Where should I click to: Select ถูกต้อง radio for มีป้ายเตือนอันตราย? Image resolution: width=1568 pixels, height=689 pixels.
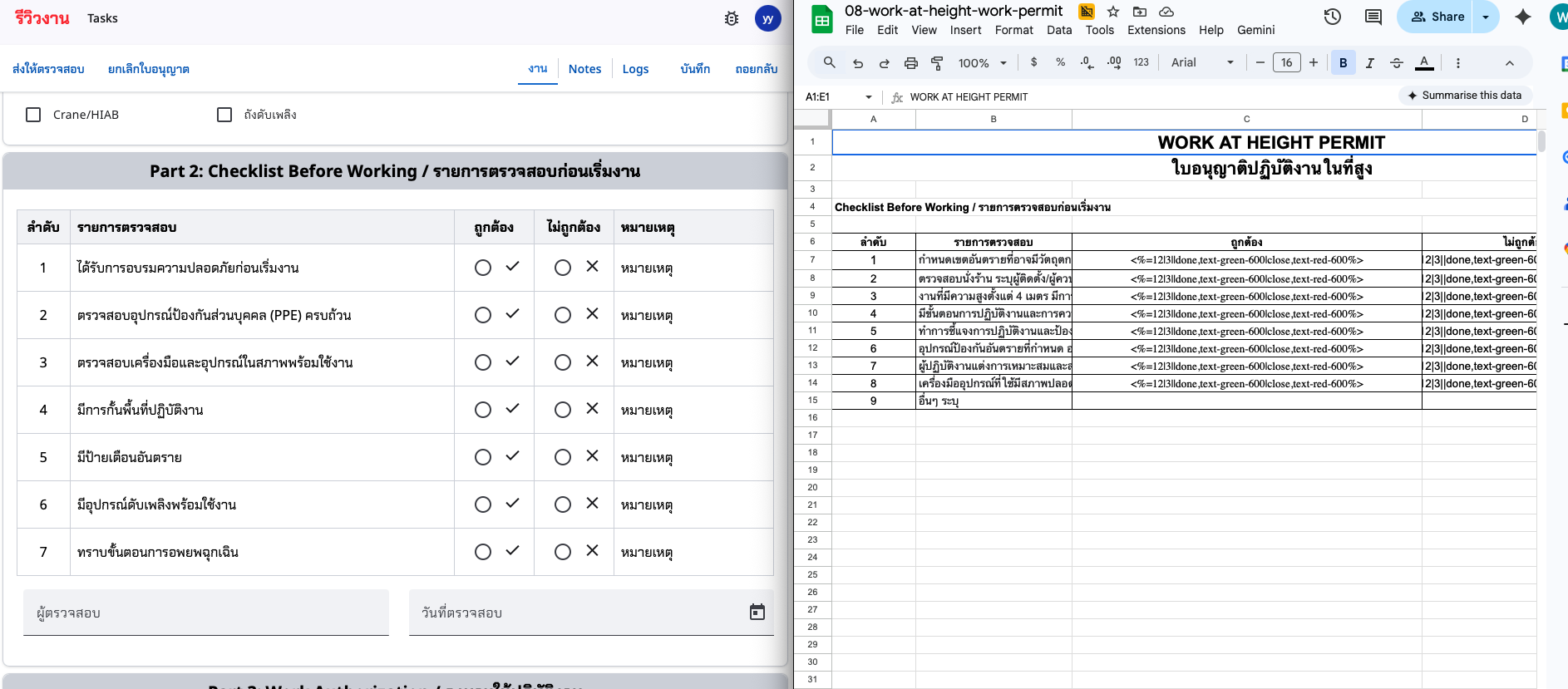pos(483,457)
